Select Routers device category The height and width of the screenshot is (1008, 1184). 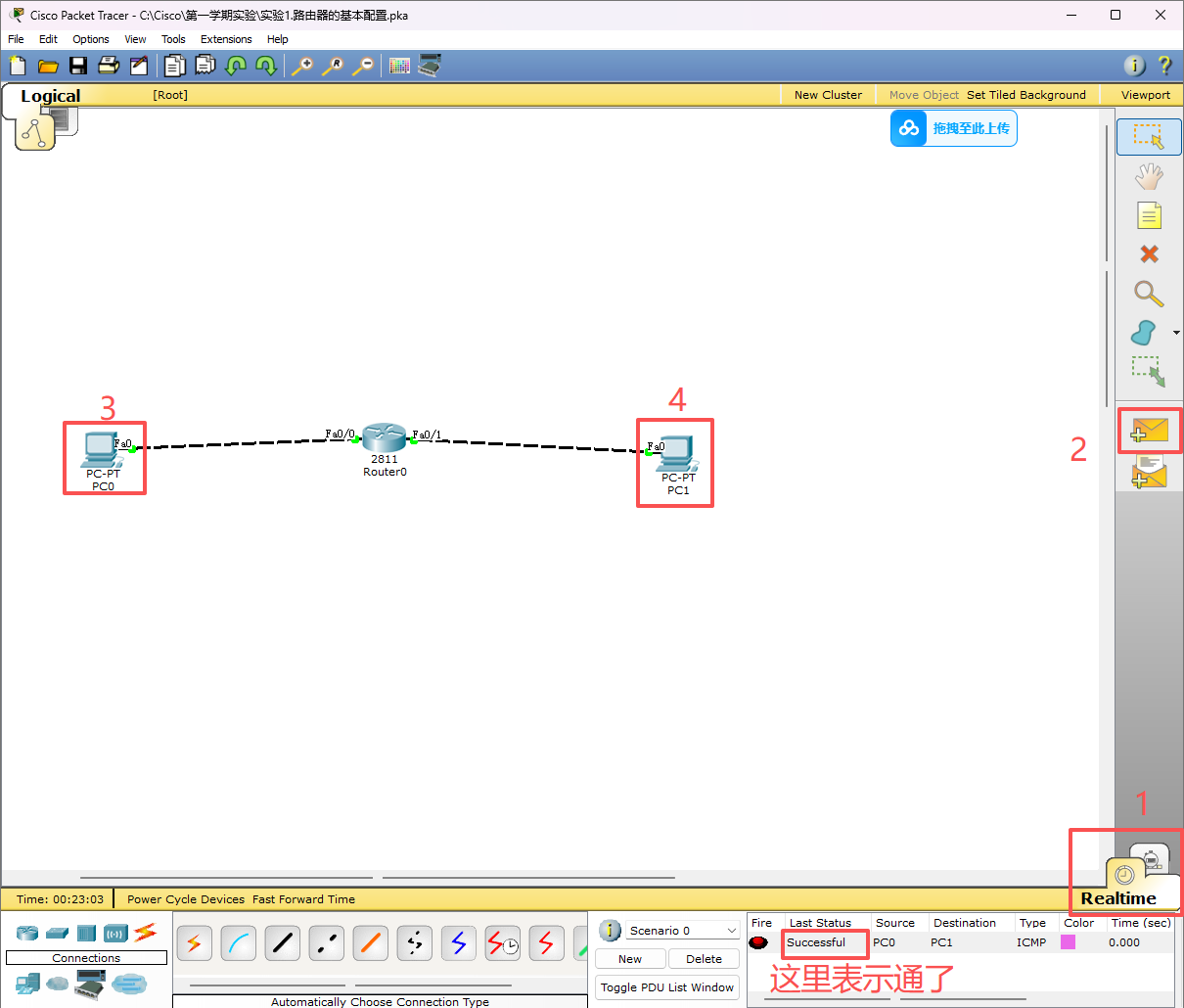(27, 933)
